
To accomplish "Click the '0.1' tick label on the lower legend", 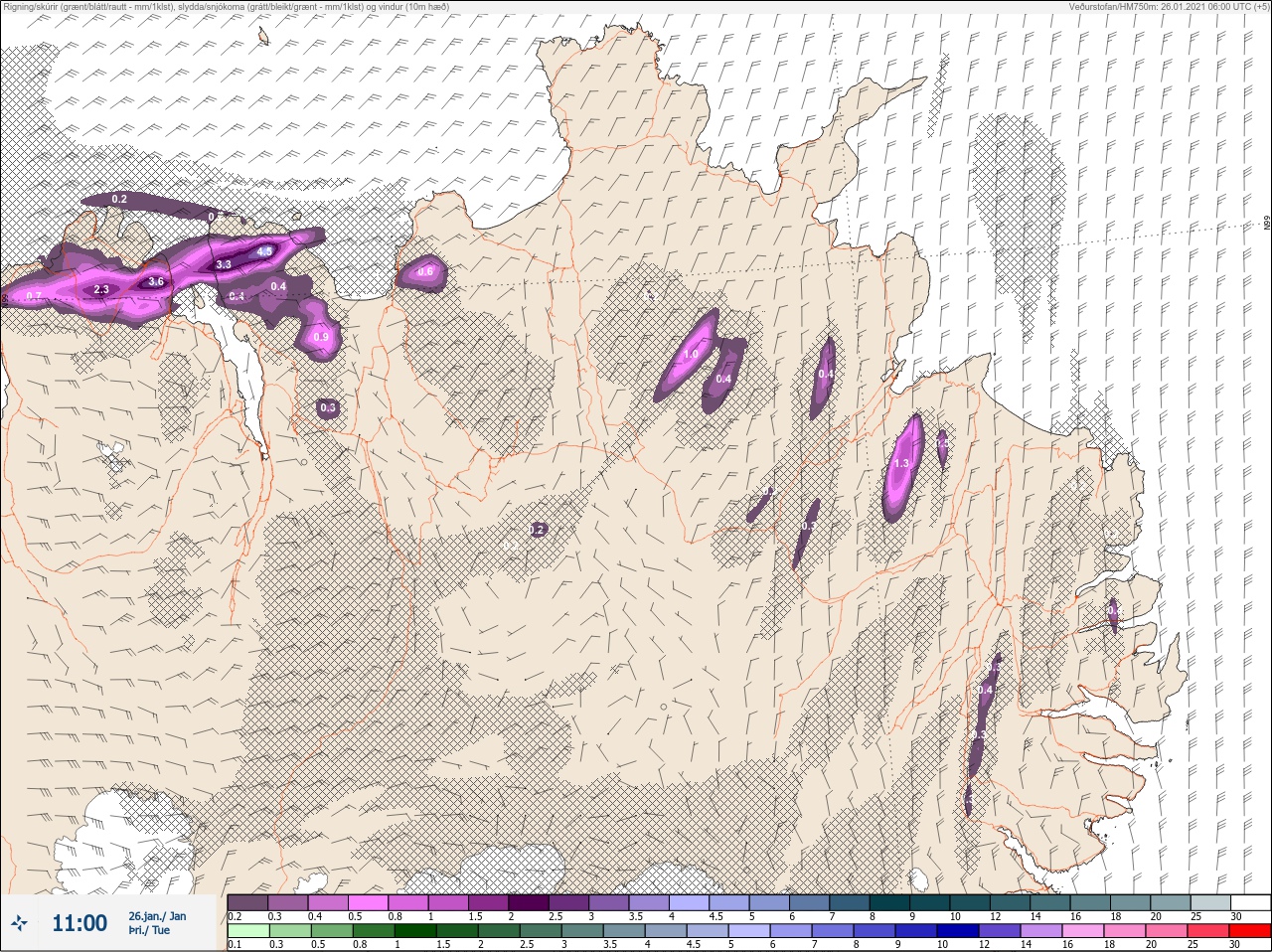I will click(235, 944).
